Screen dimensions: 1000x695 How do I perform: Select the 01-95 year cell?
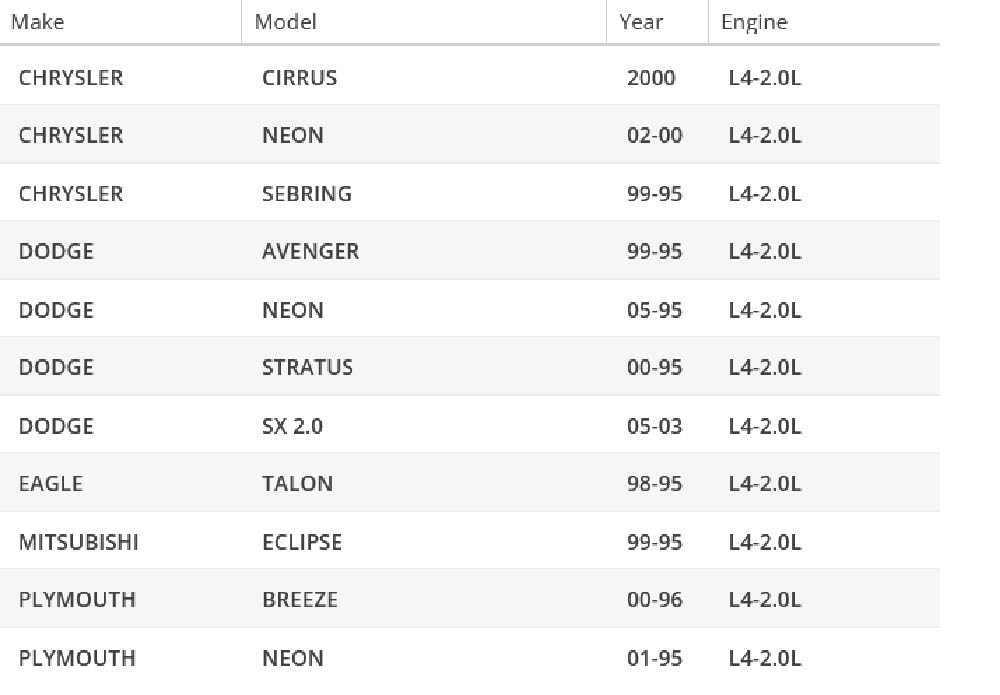click(x=654, y=658)
